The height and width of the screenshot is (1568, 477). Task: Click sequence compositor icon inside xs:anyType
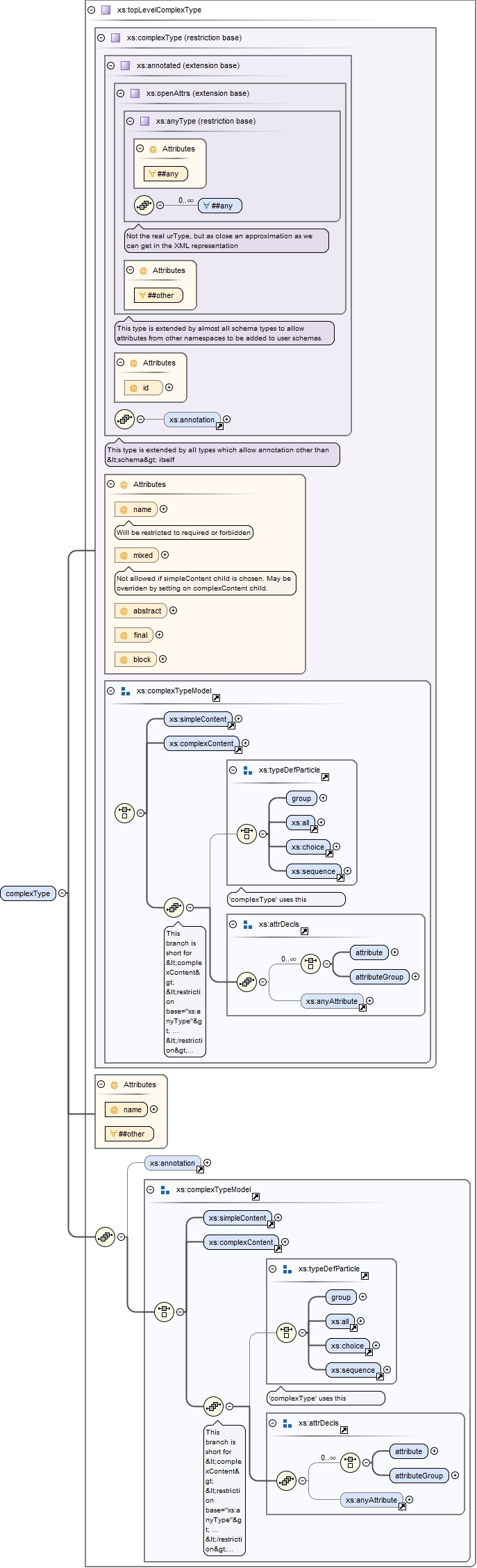point(144,205)
